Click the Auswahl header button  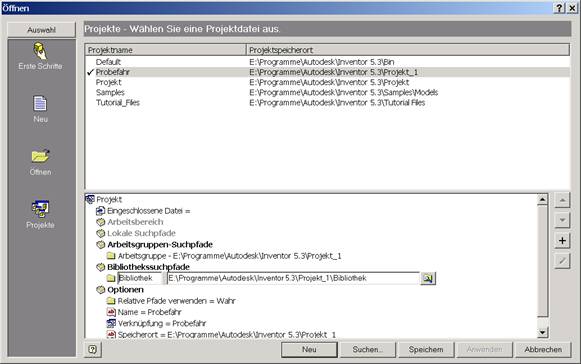(41, 30)
